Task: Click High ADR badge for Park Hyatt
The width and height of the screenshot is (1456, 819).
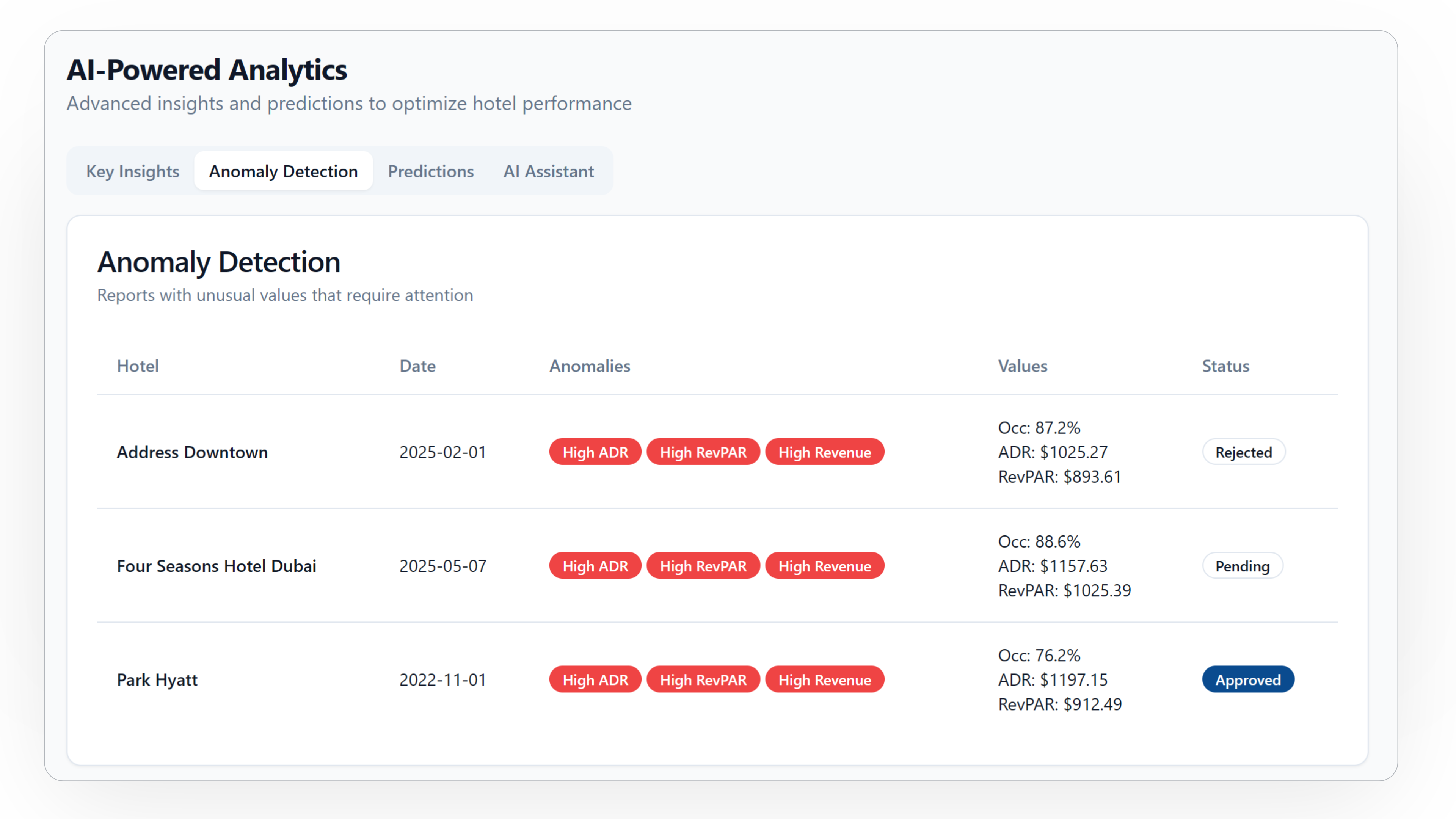Action: tap(595, 679)
